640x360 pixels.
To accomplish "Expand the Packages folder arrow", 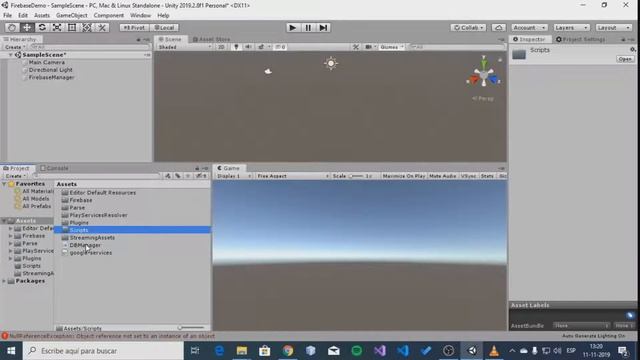I will pos(4,281).
